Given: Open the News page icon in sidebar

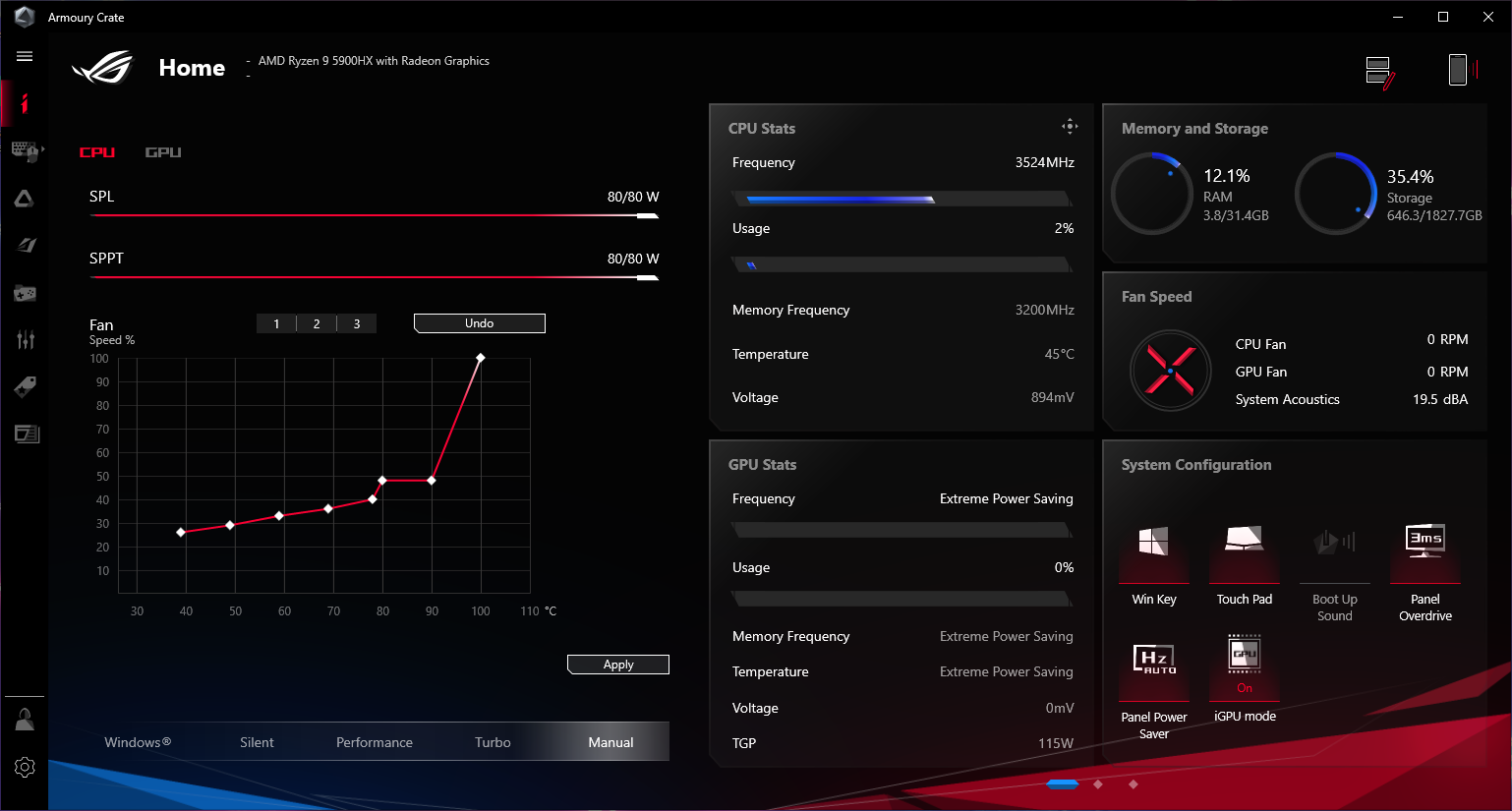Looking at the screenshot, I should pyautogui.click(x=27, y=434).
